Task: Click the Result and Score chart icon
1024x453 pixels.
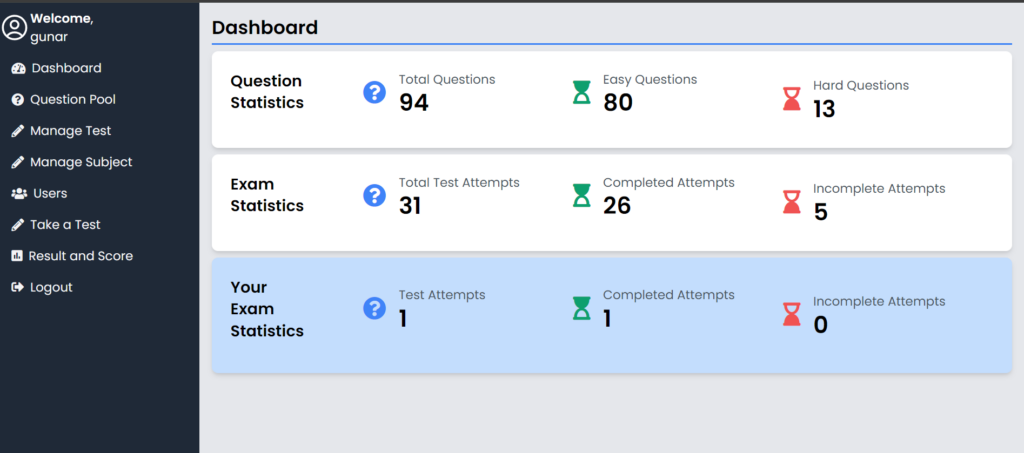Action: pos(17,256)
